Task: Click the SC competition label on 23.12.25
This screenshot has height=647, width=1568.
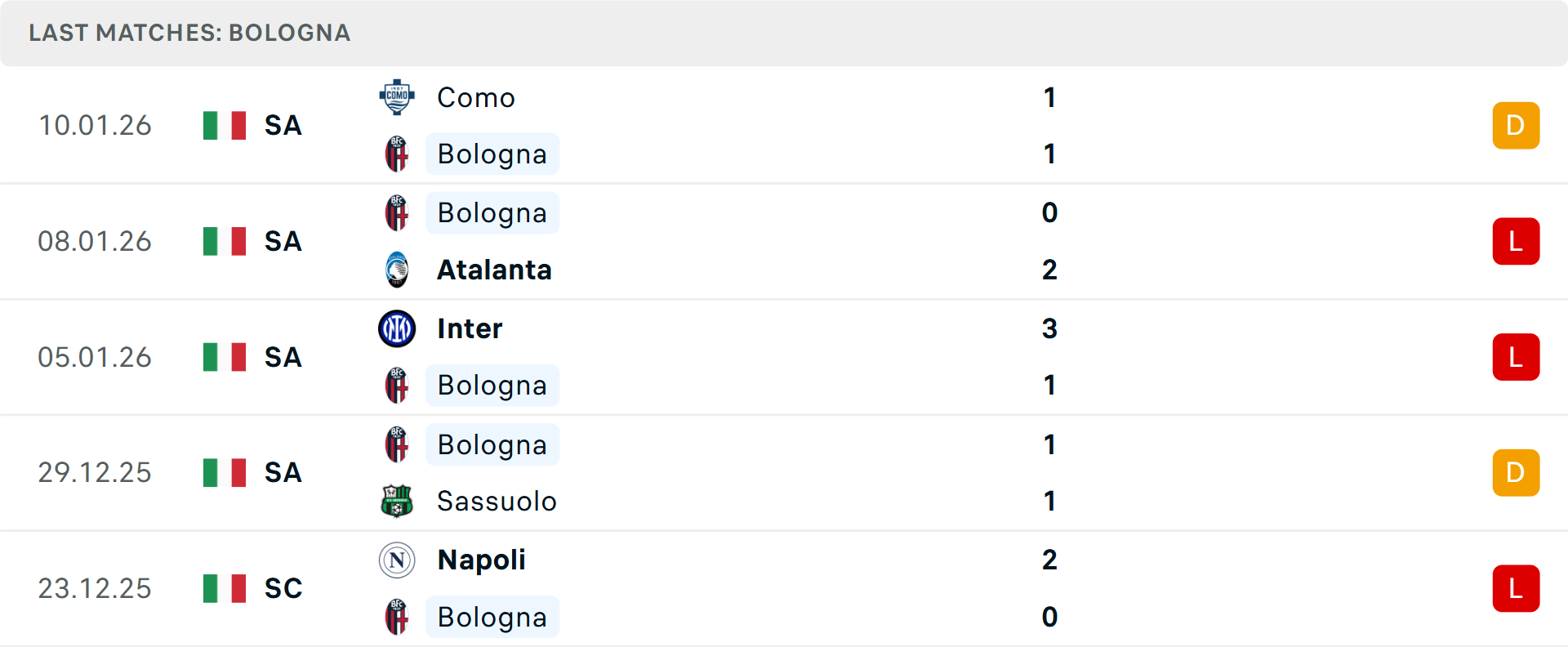Action: click(x=283, y=588)
